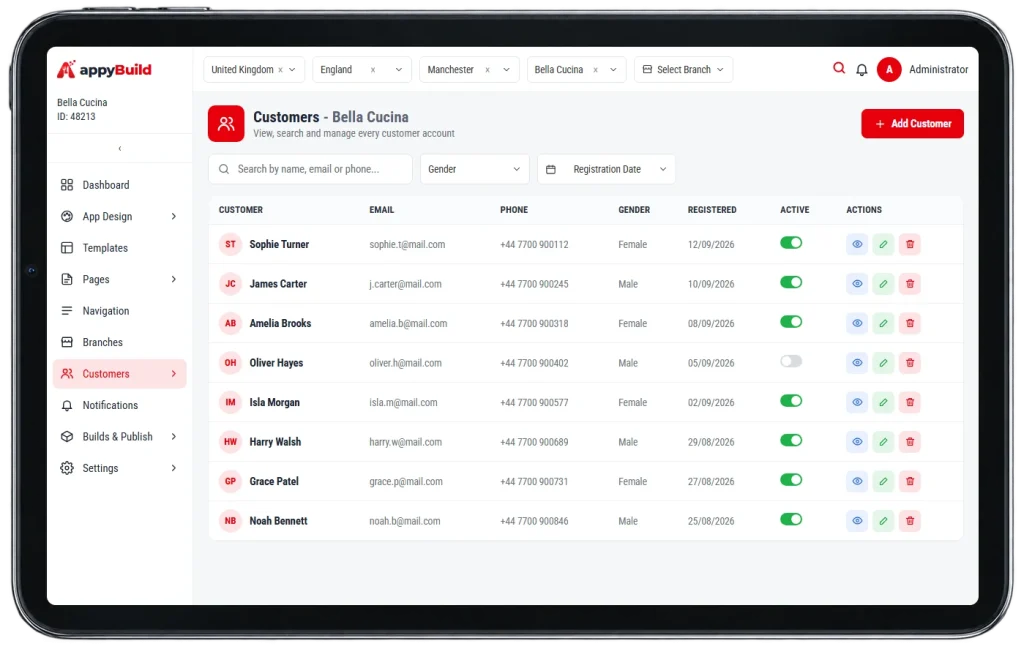1024x649 pixels.
Task: Open Templates in sidebar
Action: click(x=120, y=248)
